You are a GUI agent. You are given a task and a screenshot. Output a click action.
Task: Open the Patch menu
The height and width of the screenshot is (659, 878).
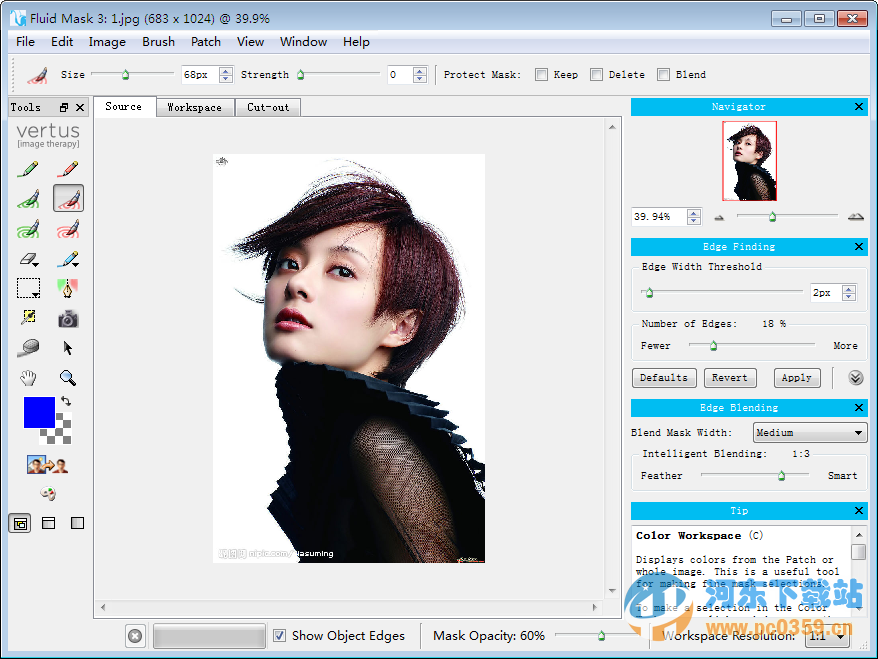point(205,42)
